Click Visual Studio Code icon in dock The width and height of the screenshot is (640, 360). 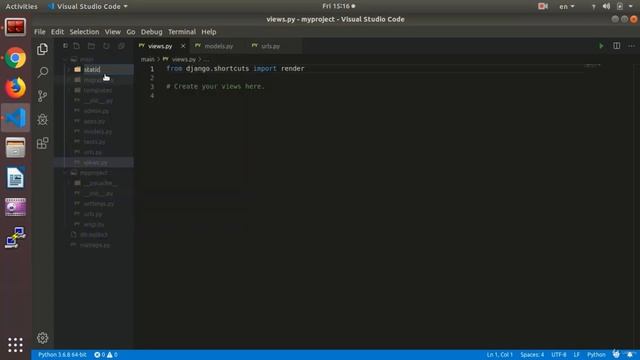pos(16,118)
